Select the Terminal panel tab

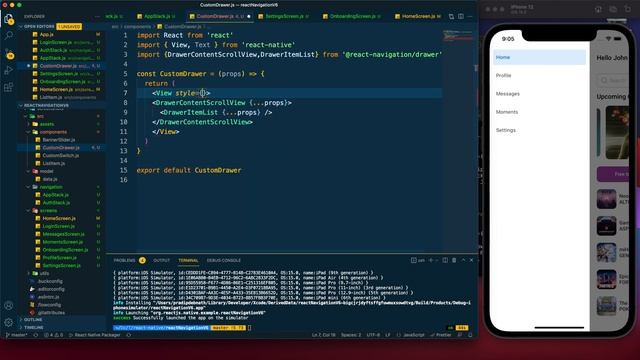click(188, 260)
